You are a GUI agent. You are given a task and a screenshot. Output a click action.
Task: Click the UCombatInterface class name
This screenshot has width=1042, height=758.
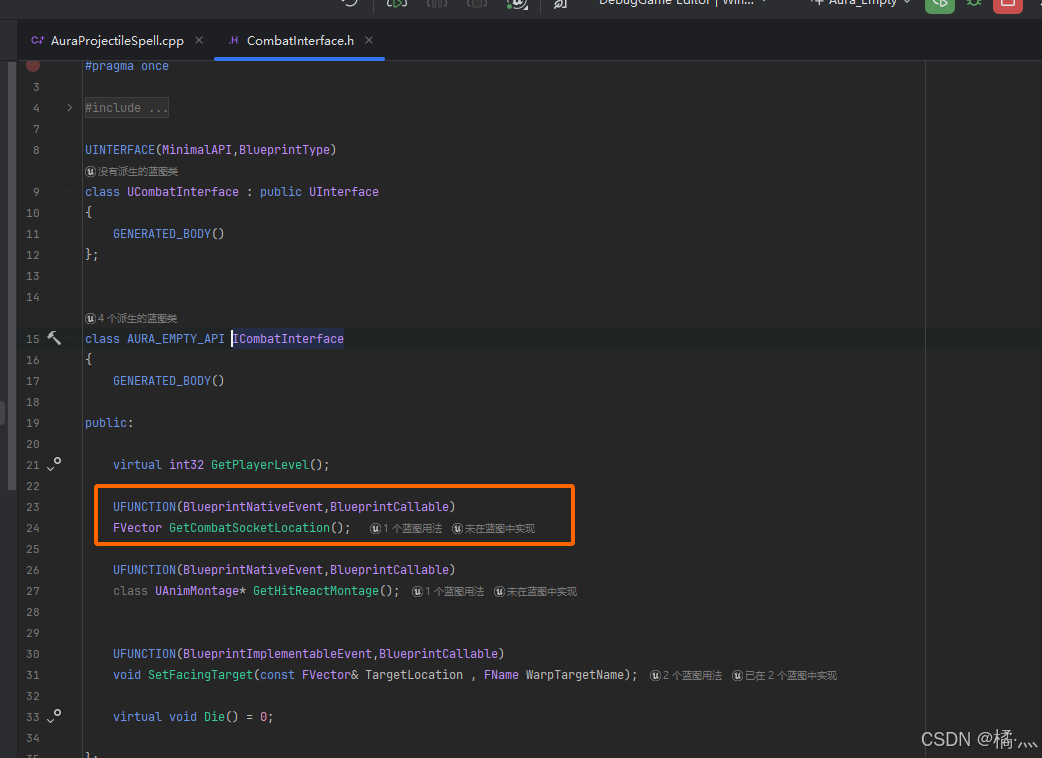[x=183, y=191]
